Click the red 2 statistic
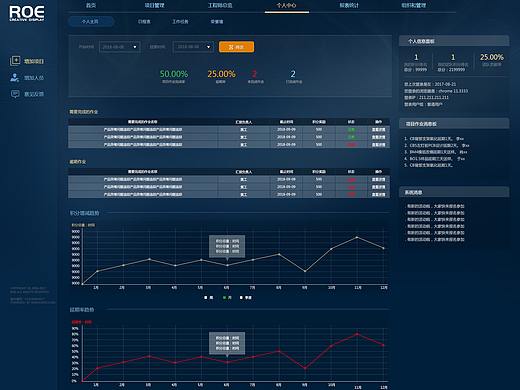The width and height of the screenshot is (520, 390). pyautogui.click(x=254, y=74)
